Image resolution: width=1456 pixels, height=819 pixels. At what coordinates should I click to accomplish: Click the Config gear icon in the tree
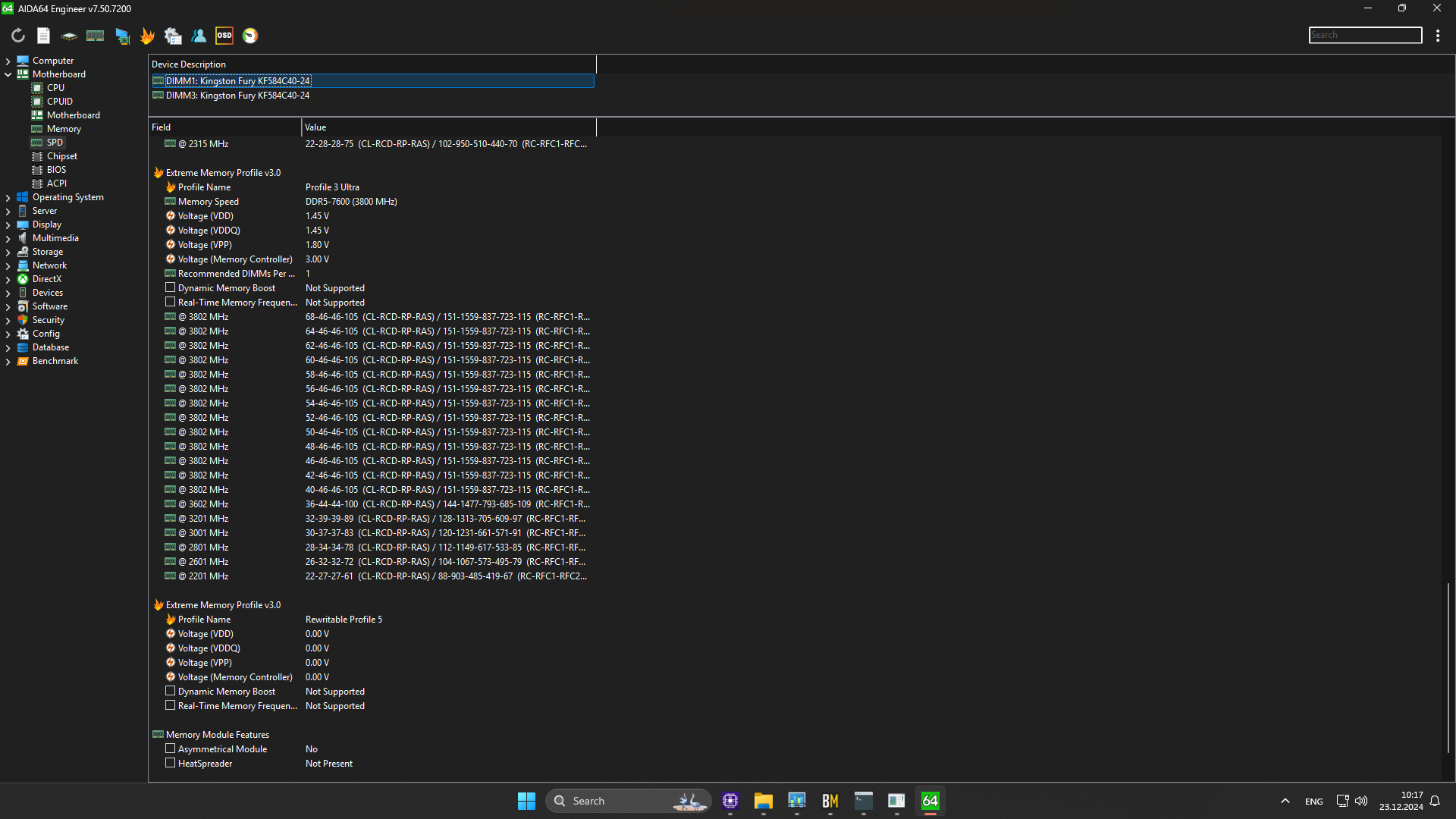coord(23,334)
